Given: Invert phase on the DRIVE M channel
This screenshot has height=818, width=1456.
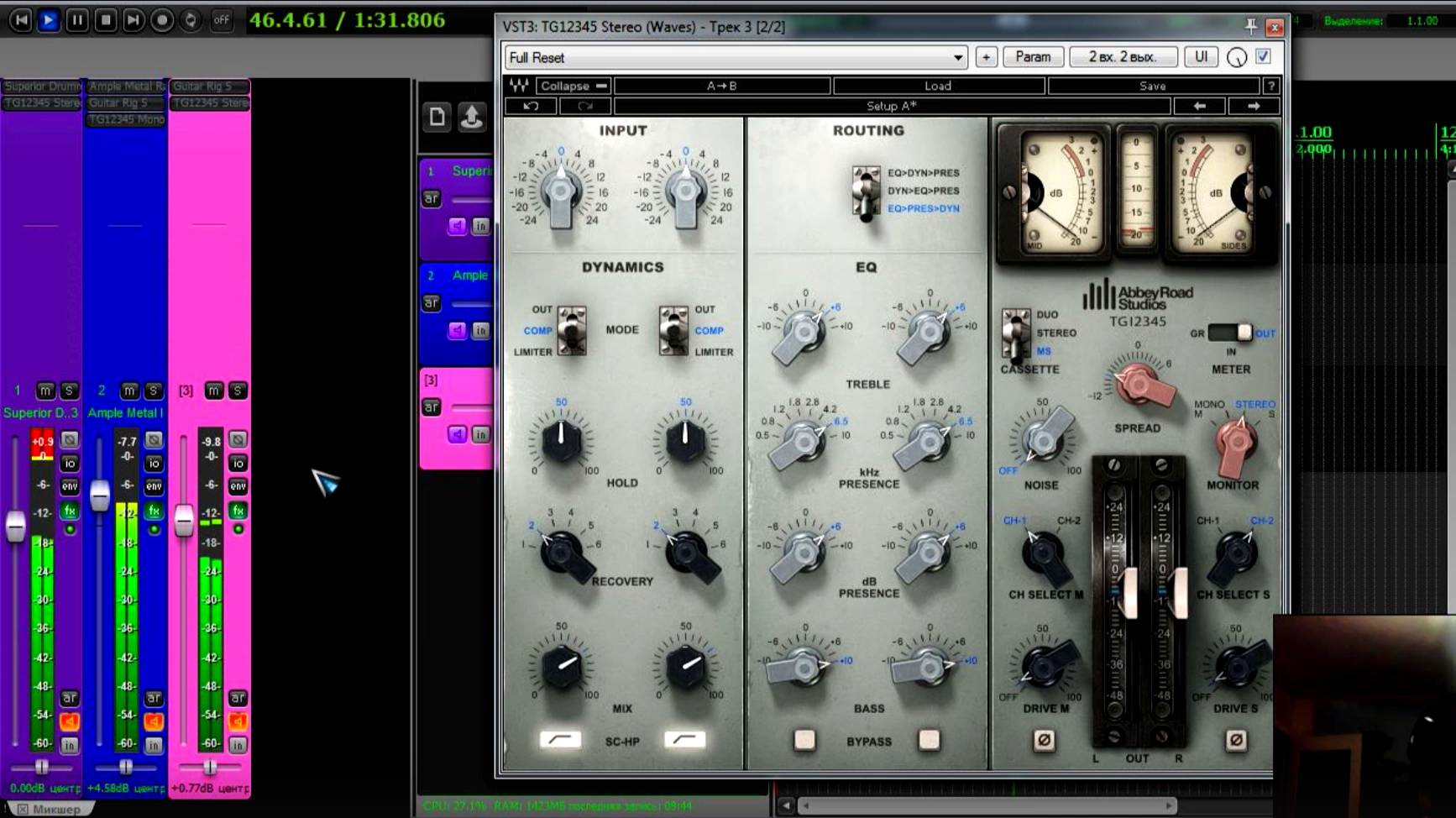Looking at the screenshot, I should click(1044, 740).
